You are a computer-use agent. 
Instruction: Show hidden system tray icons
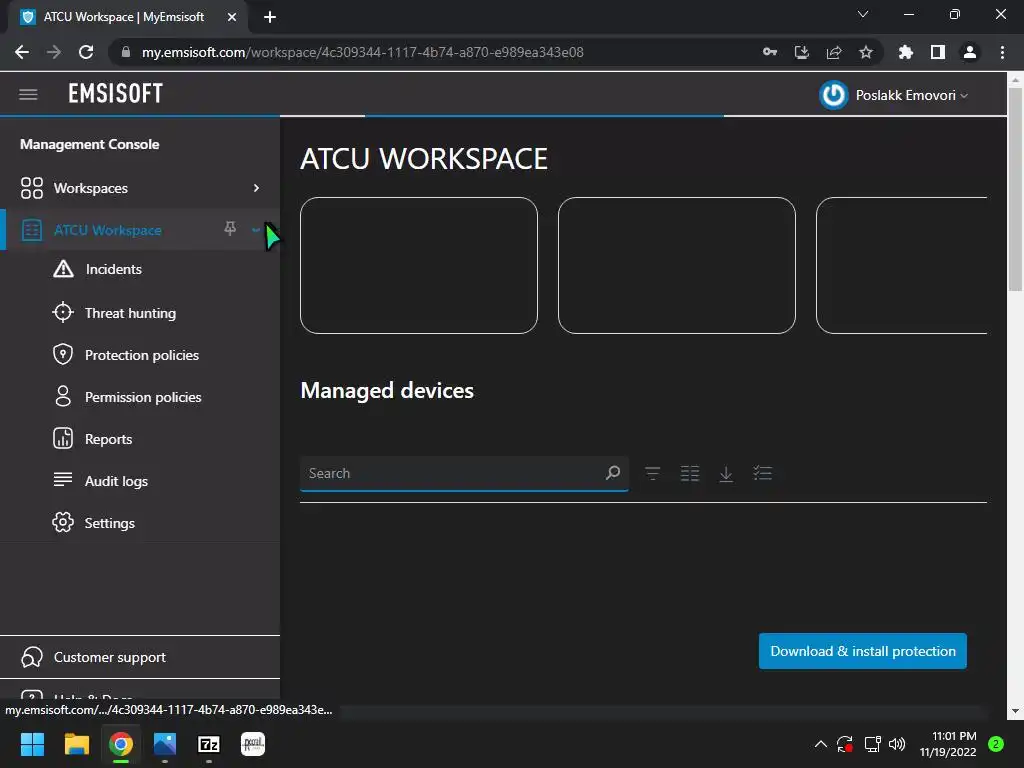pos(820,744)
